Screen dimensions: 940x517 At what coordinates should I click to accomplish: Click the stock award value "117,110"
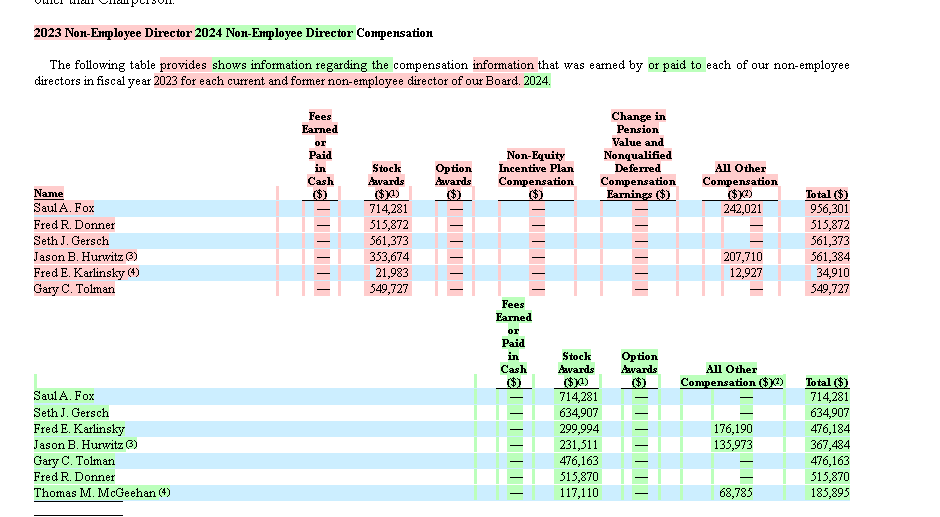(579, 493)
